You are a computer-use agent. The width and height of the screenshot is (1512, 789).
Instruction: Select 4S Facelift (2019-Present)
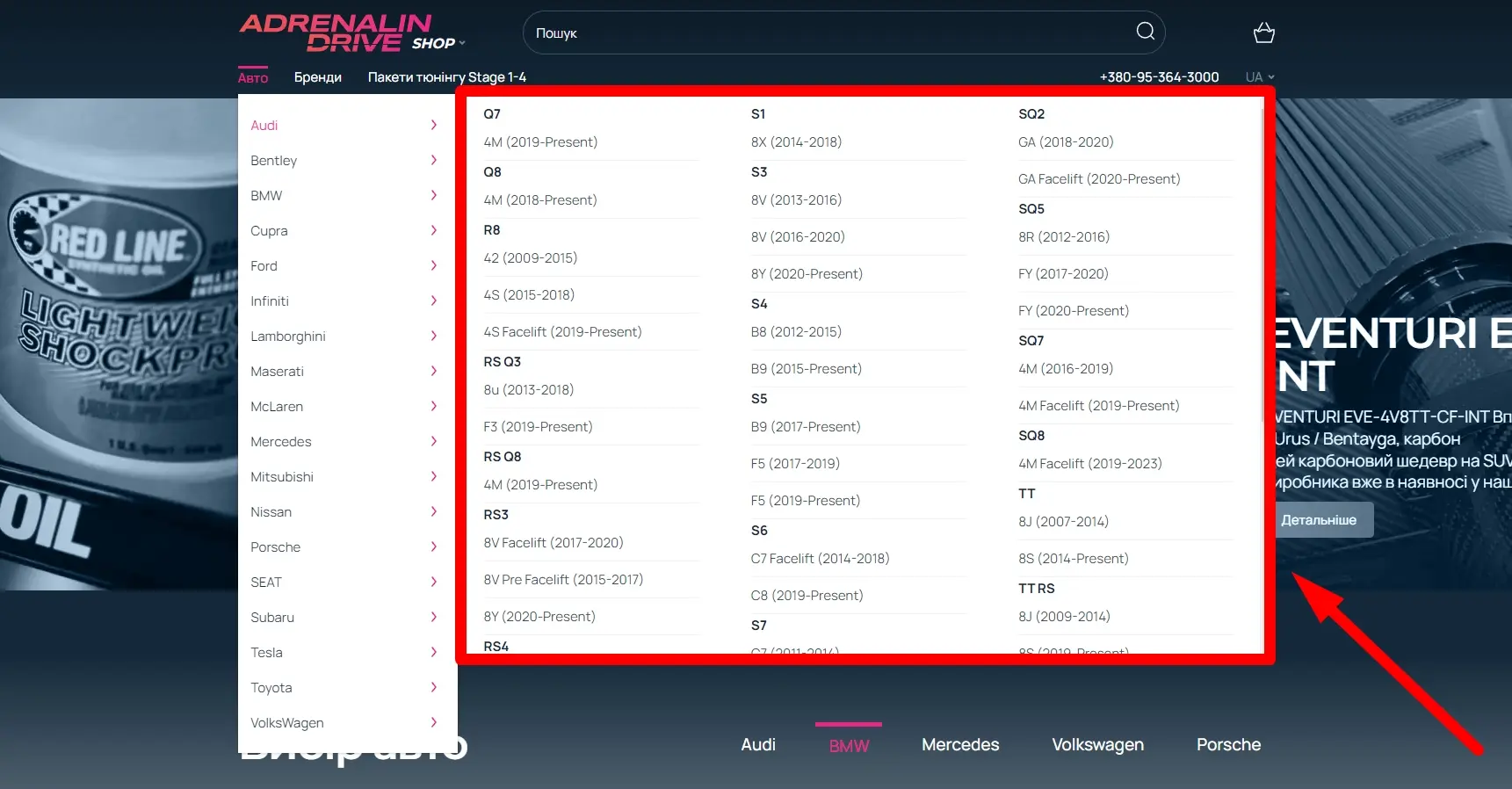coord(562,331)
